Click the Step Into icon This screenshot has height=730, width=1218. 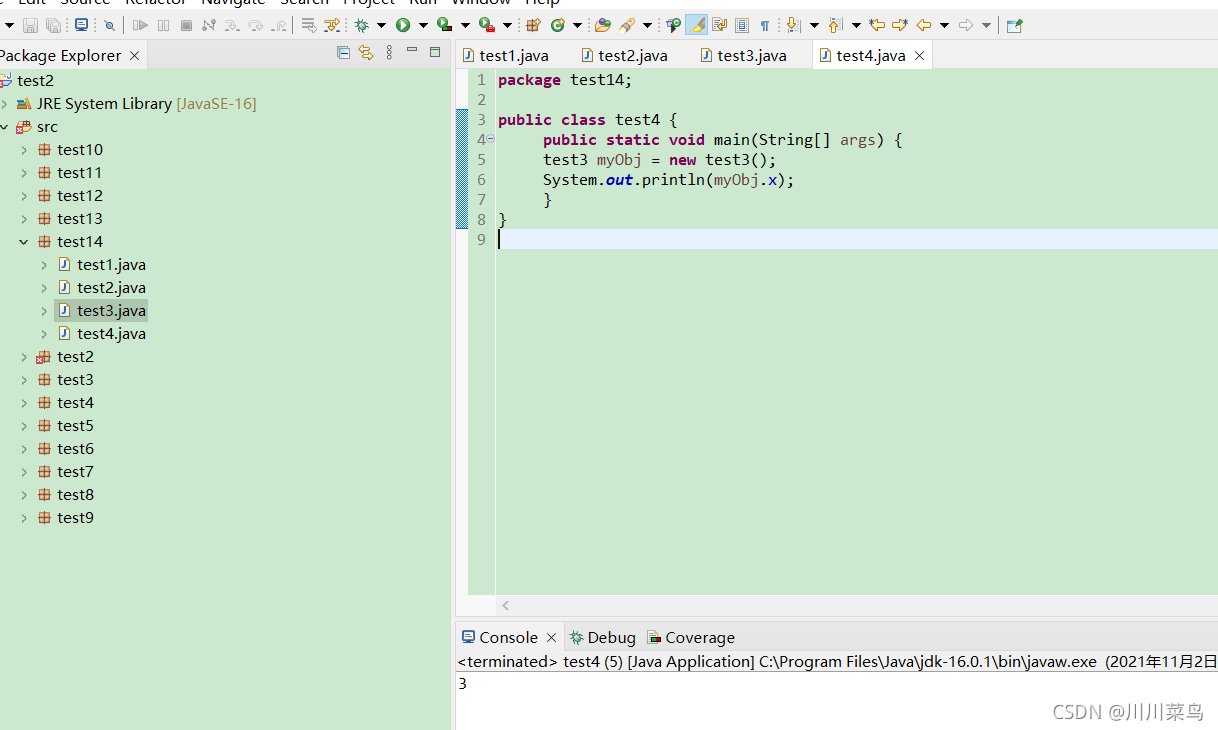(x=231, y=25)
